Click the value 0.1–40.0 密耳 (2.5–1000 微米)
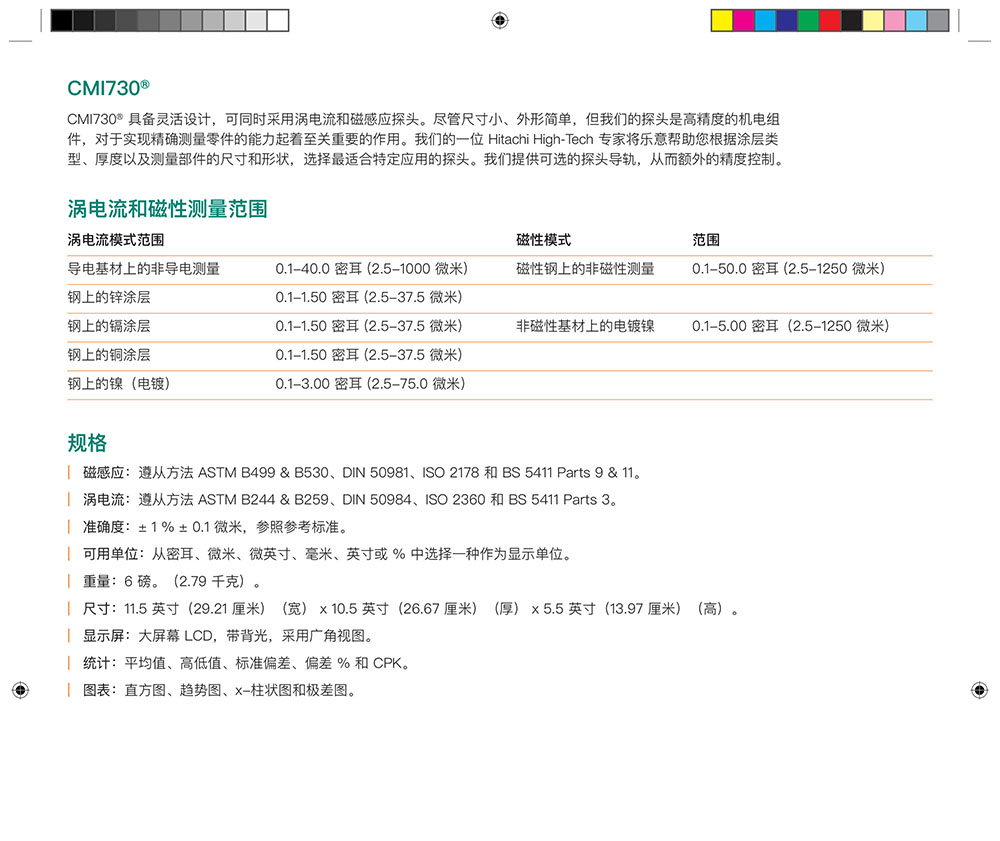 click(372, 269)
